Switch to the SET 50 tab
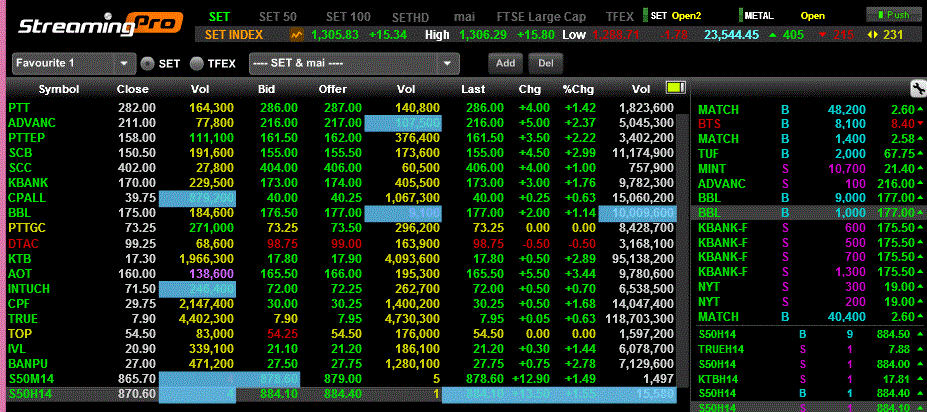Image resolution: width=927 pixels, height=412 pixels. coord(278,16)
